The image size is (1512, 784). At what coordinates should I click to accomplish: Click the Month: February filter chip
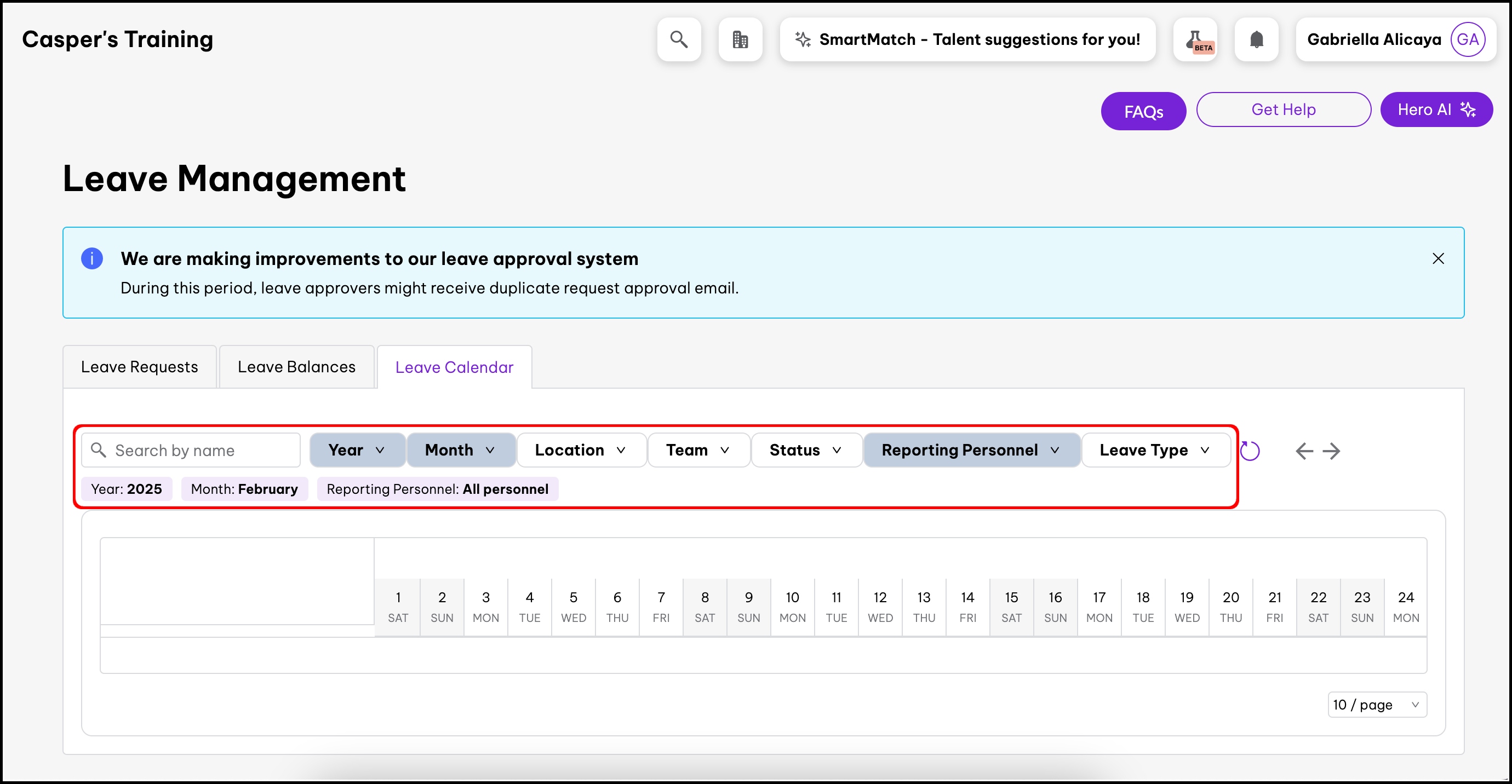[x=244, y=489]
